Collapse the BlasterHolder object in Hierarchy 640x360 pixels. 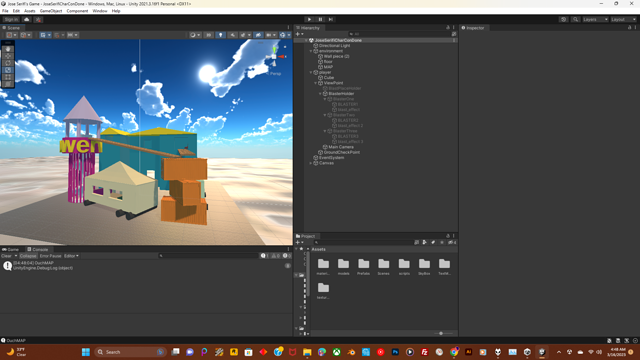point(320,93)
